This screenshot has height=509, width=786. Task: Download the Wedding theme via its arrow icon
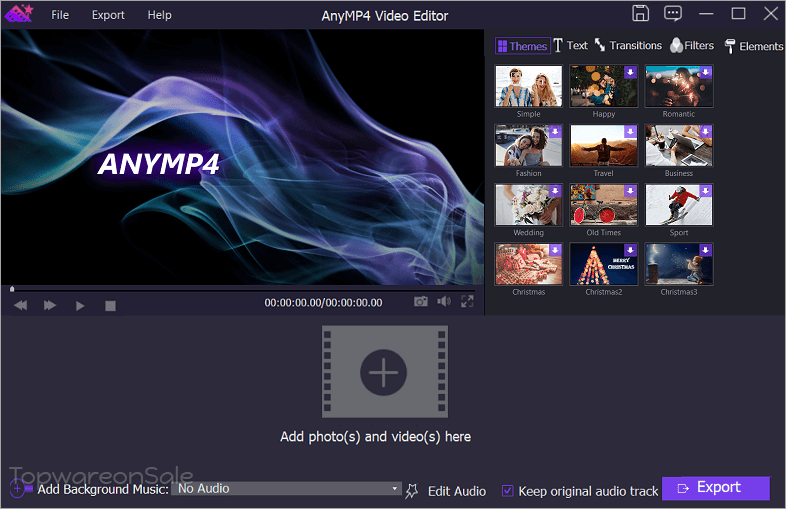tap(555, 191)
